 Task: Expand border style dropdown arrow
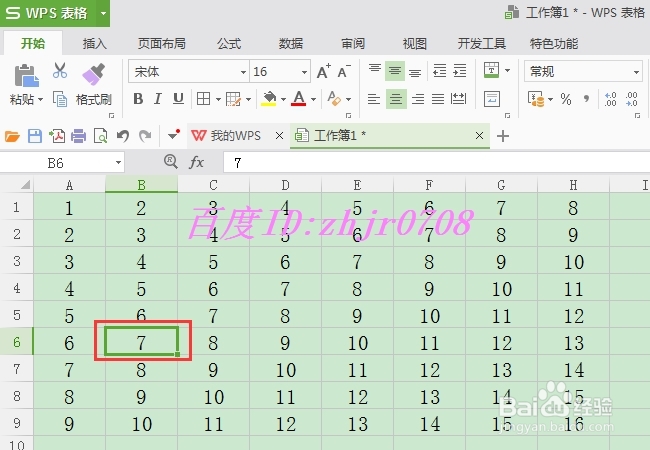[x=218, y=99]
